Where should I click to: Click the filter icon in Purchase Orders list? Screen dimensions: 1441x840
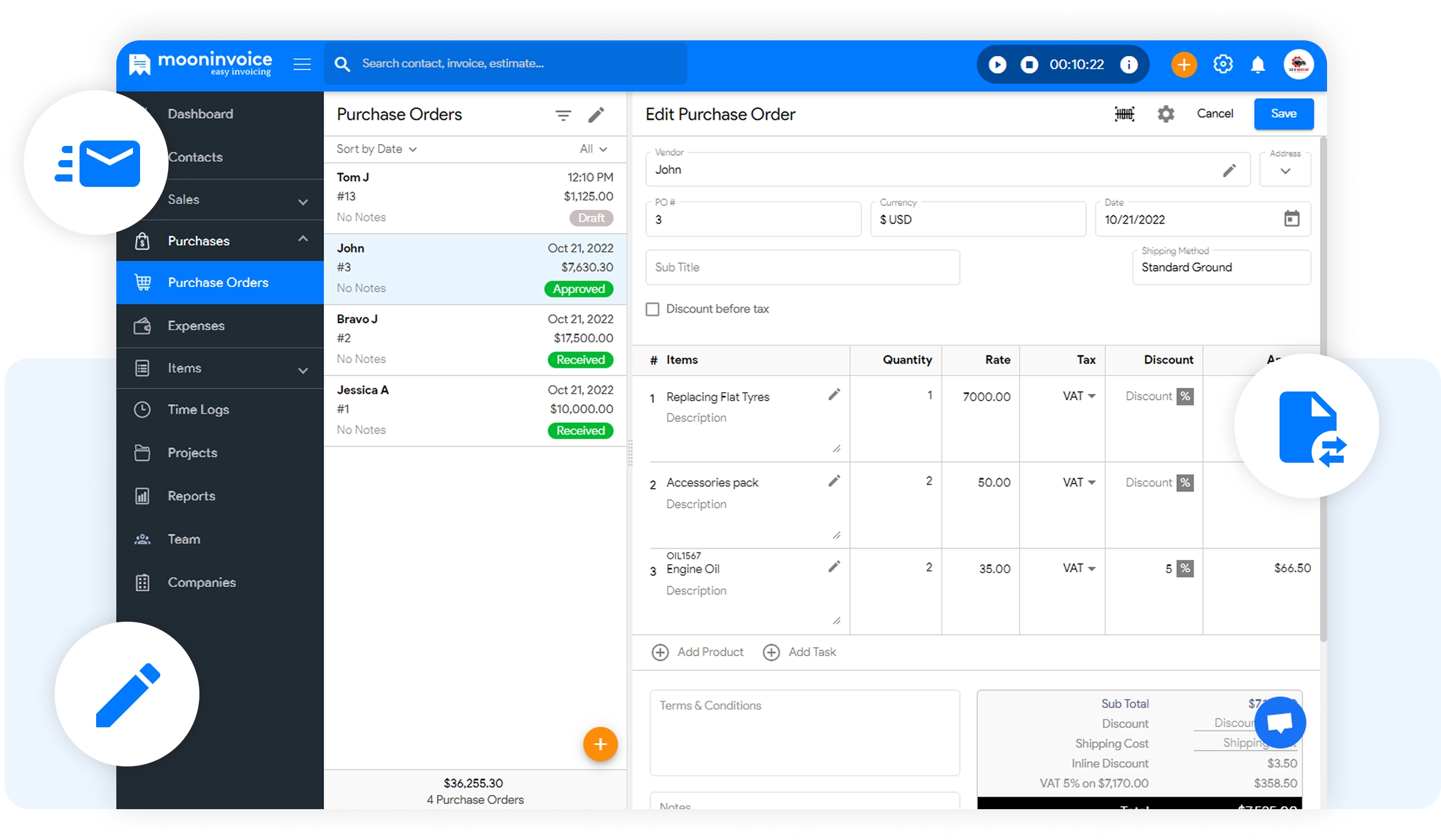click(x=563, y=115)
